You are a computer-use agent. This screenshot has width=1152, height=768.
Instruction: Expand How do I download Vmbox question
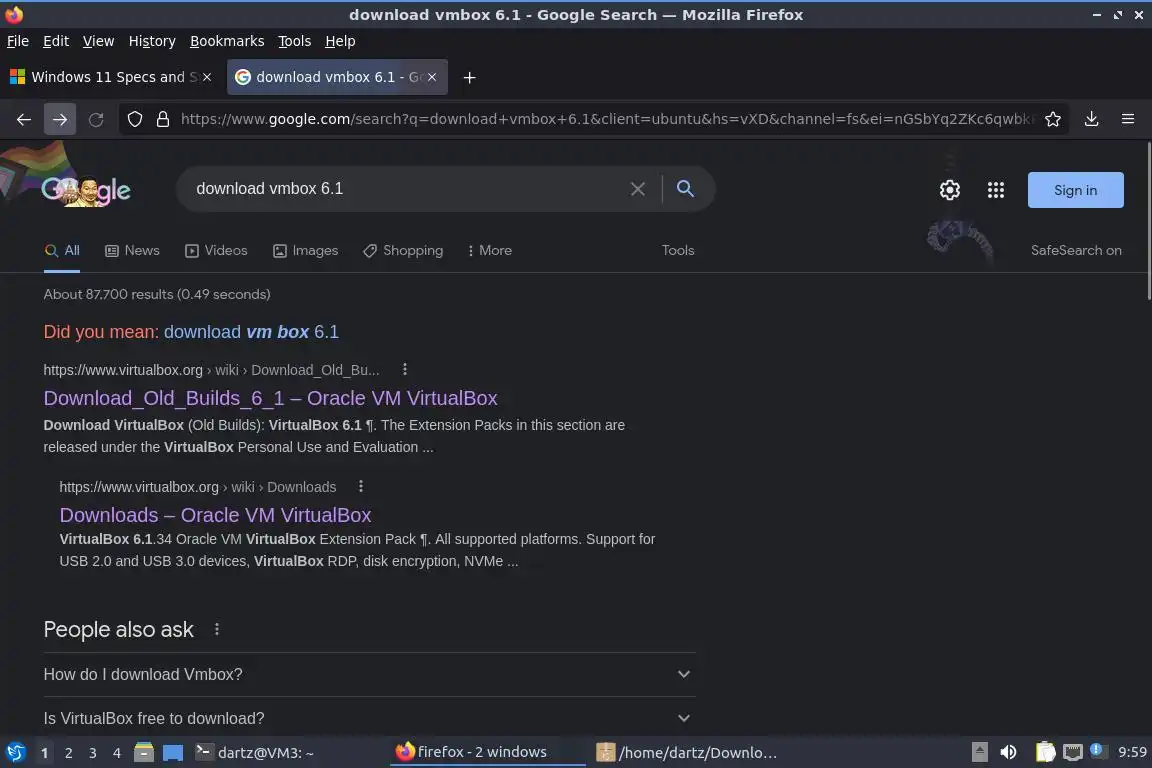(370, 674)
